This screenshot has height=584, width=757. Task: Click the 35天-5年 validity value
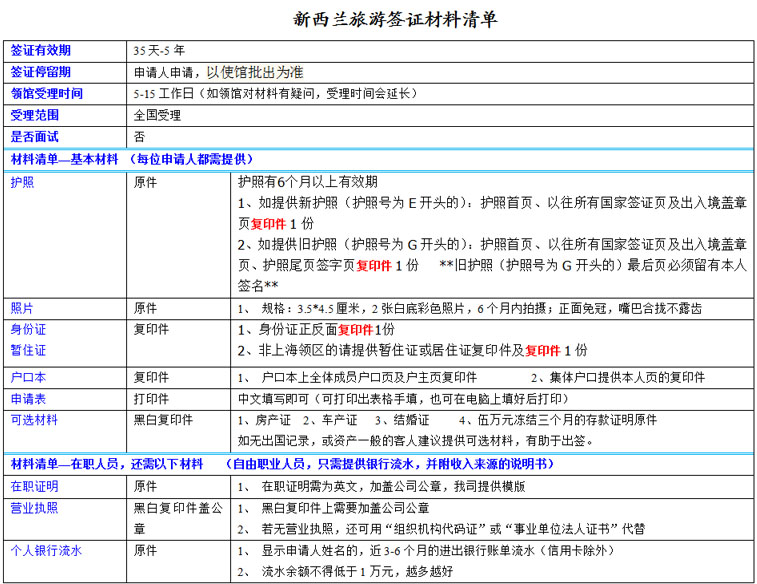pyautogui.click(x=159, y=50)
